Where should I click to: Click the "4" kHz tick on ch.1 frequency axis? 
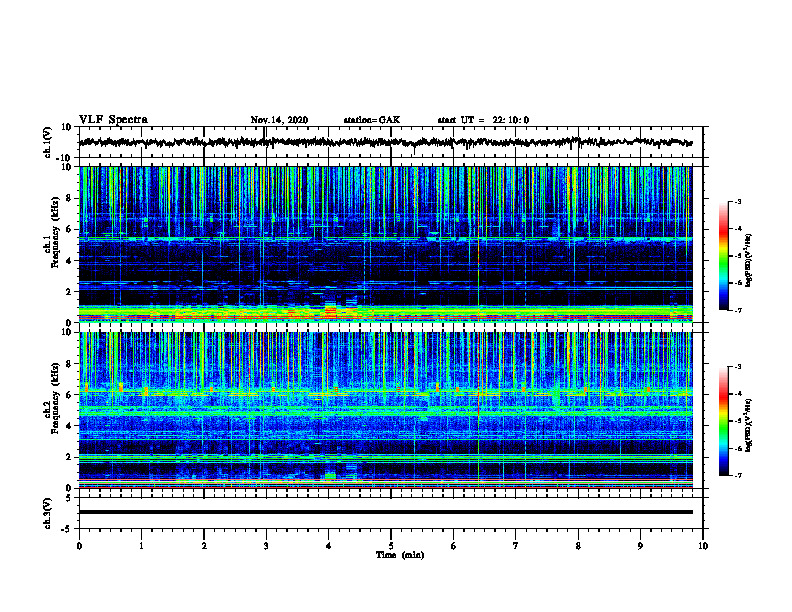tap(69, 261)
